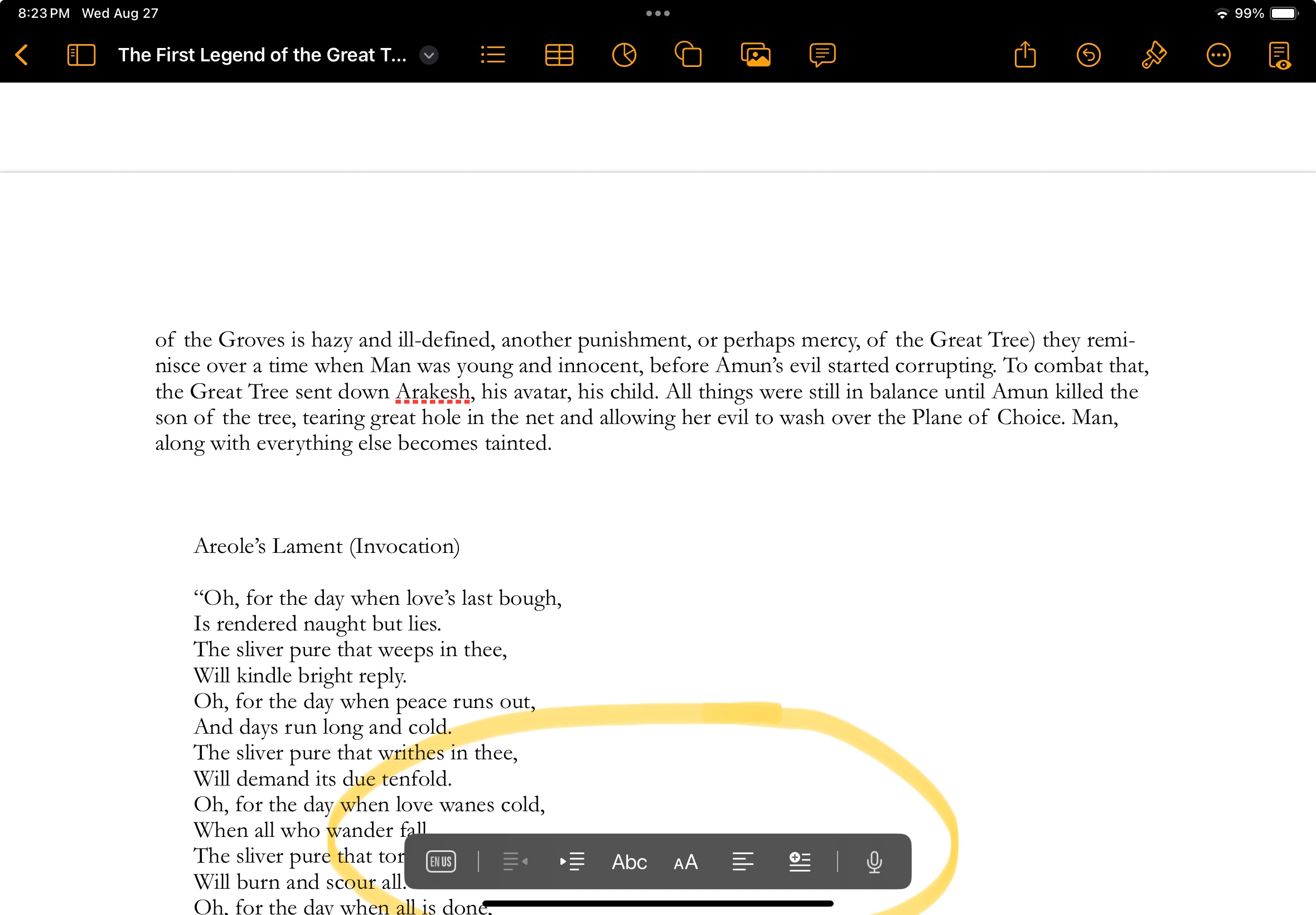The width and height of the screenshot is (1316, 915).
Task: Insert media using the photo icon
Action: pos(755,55)
